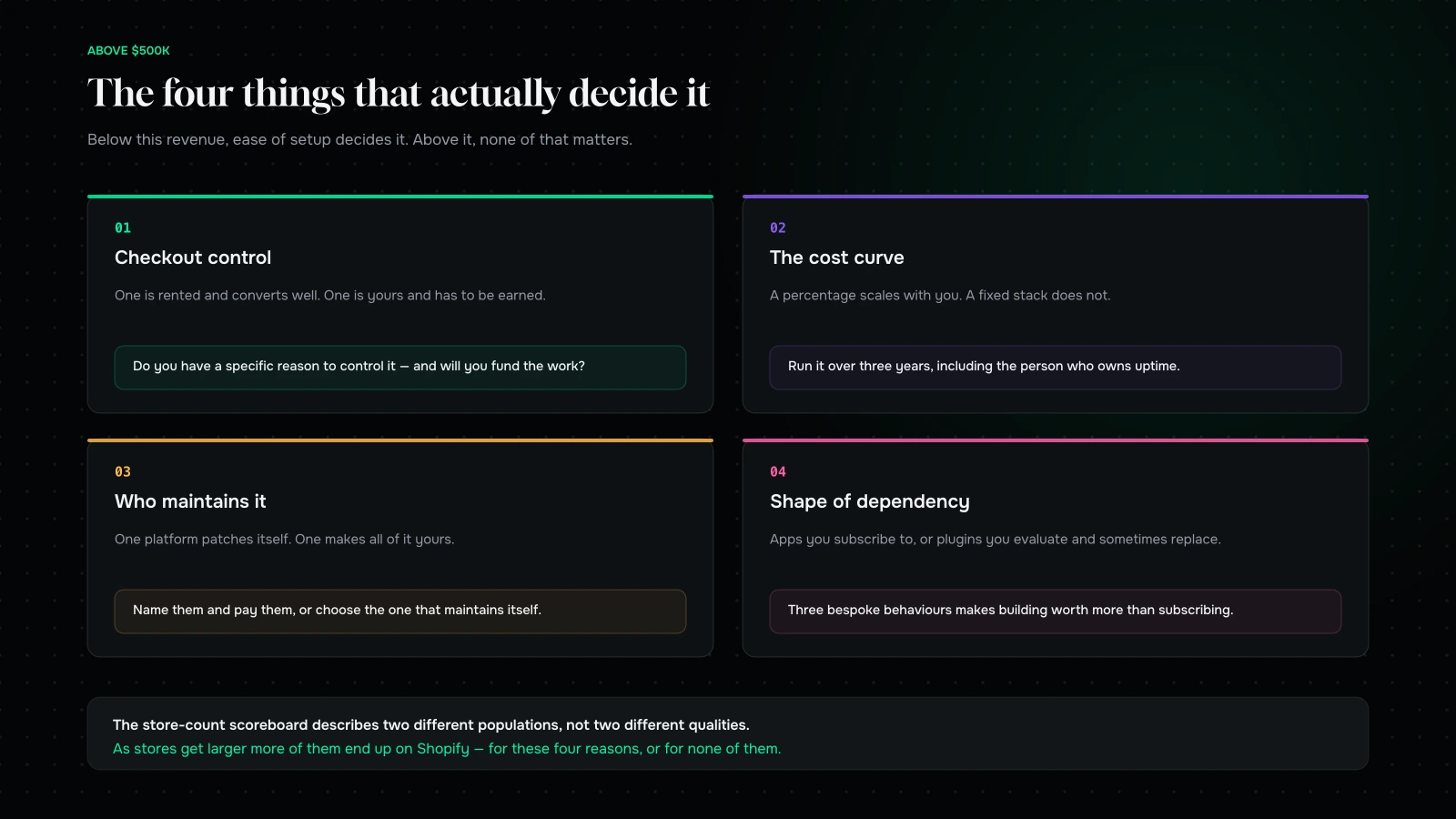Open 'The cost curve' card heading
Image resolution: width=1456 pixels, height=819 pixels.
pyautogui.click(x=837, y=258)
